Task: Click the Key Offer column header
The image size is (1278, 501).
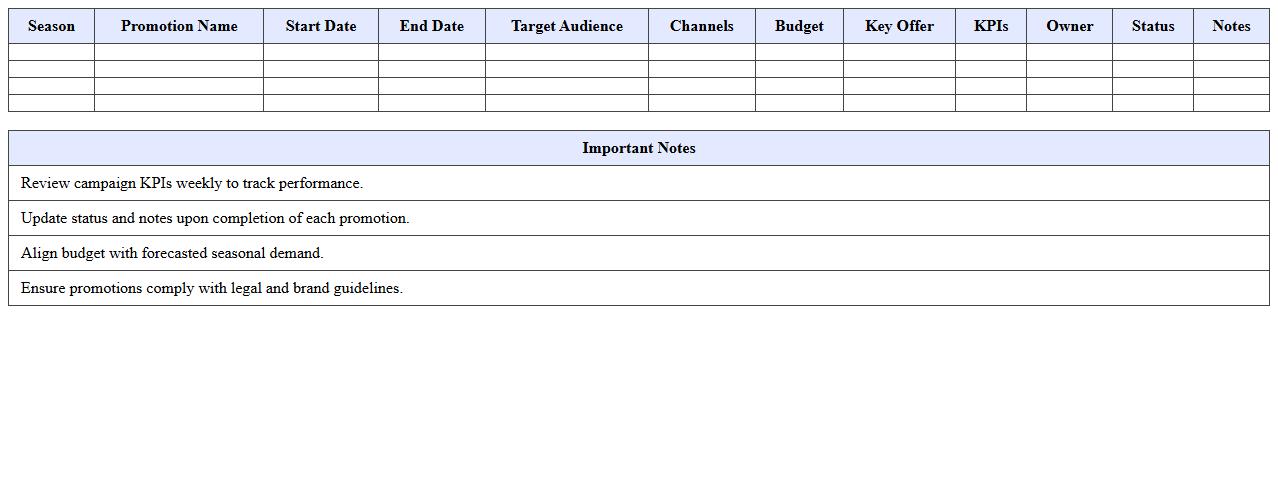Action: point(899,26)
